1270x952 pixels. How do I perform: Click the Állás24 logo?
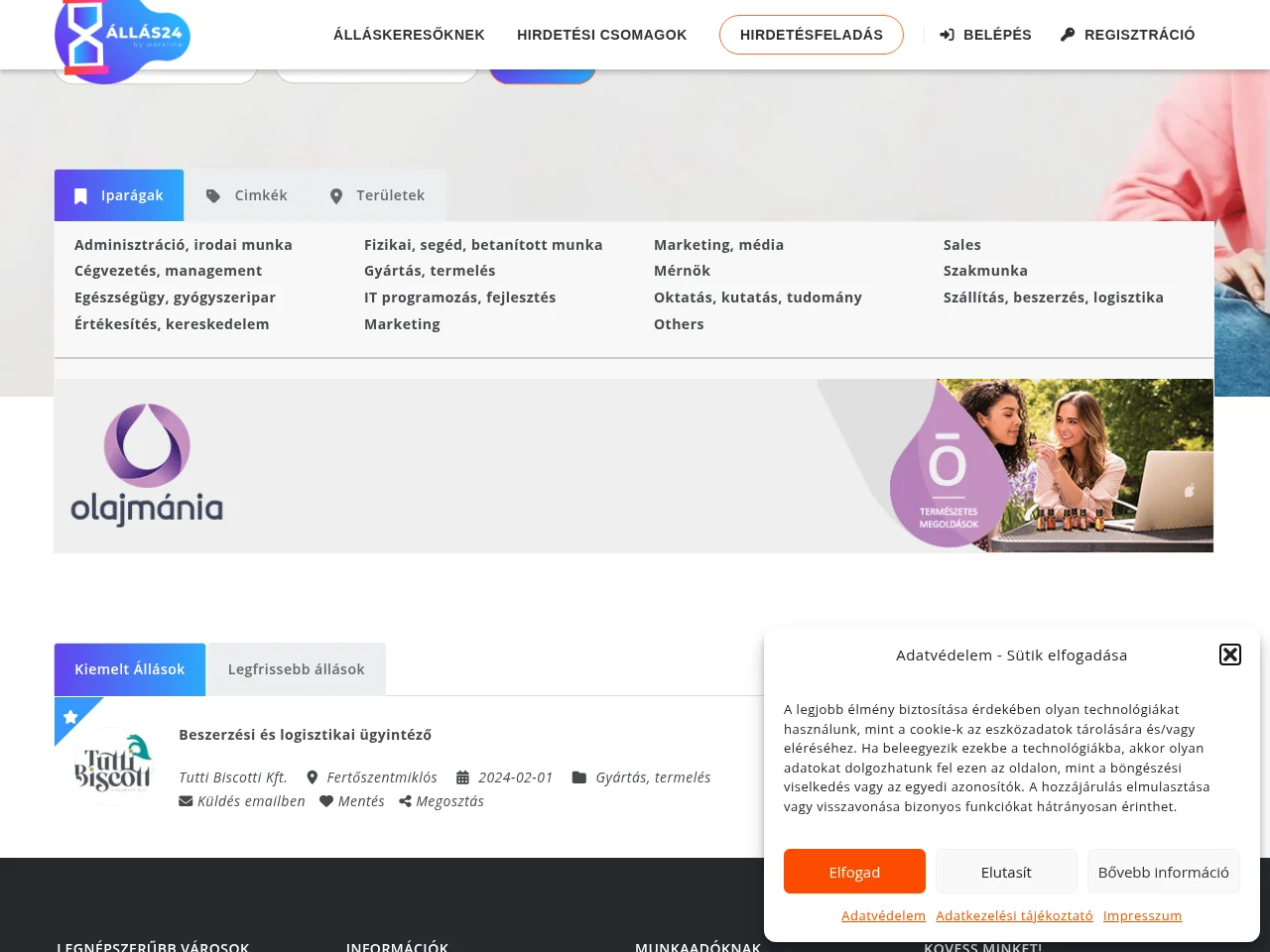tap(122, 40)
